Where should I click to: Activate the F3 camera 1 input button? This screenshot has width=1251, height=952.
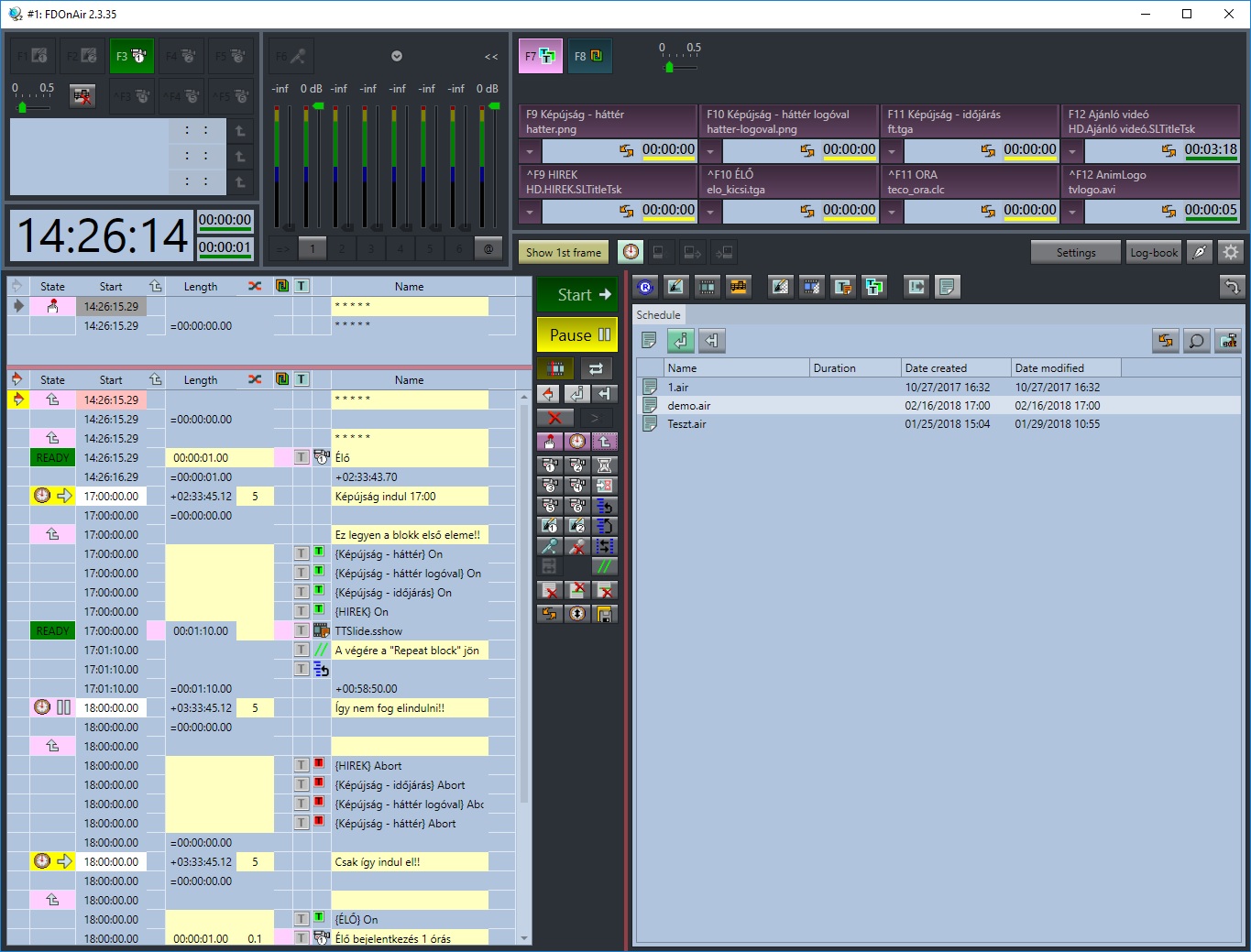[131, 56]
